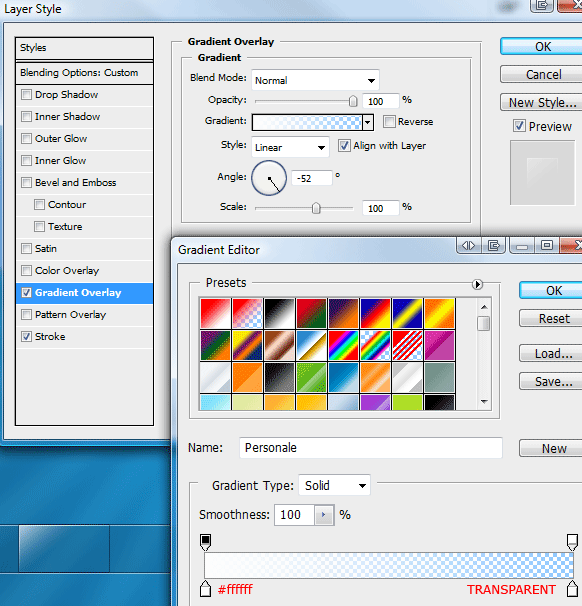
Task: Click Load in the Gradient Editor
Action: [x=551, y=353]
